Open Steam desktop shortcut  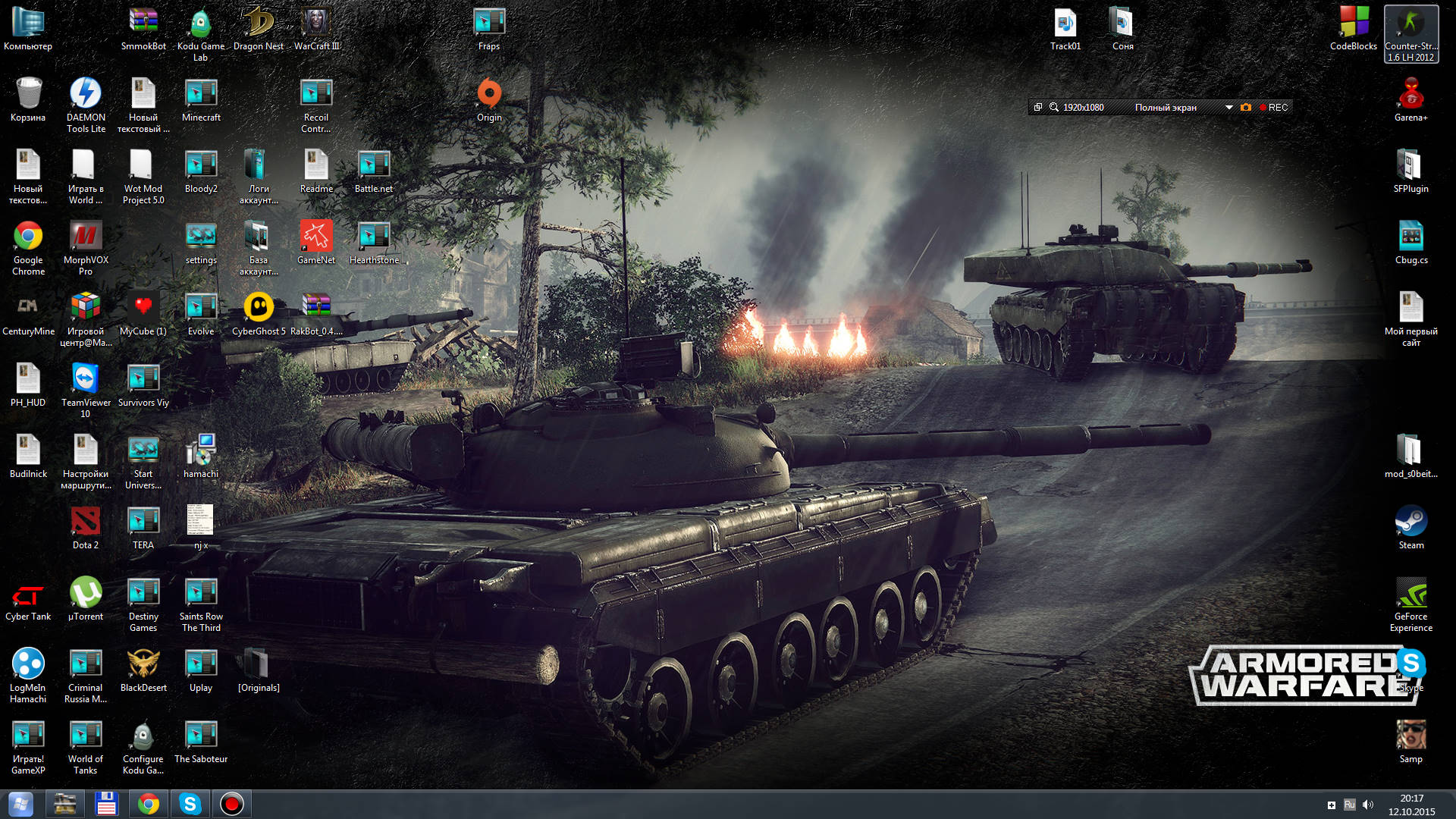tap(1411, 528)
